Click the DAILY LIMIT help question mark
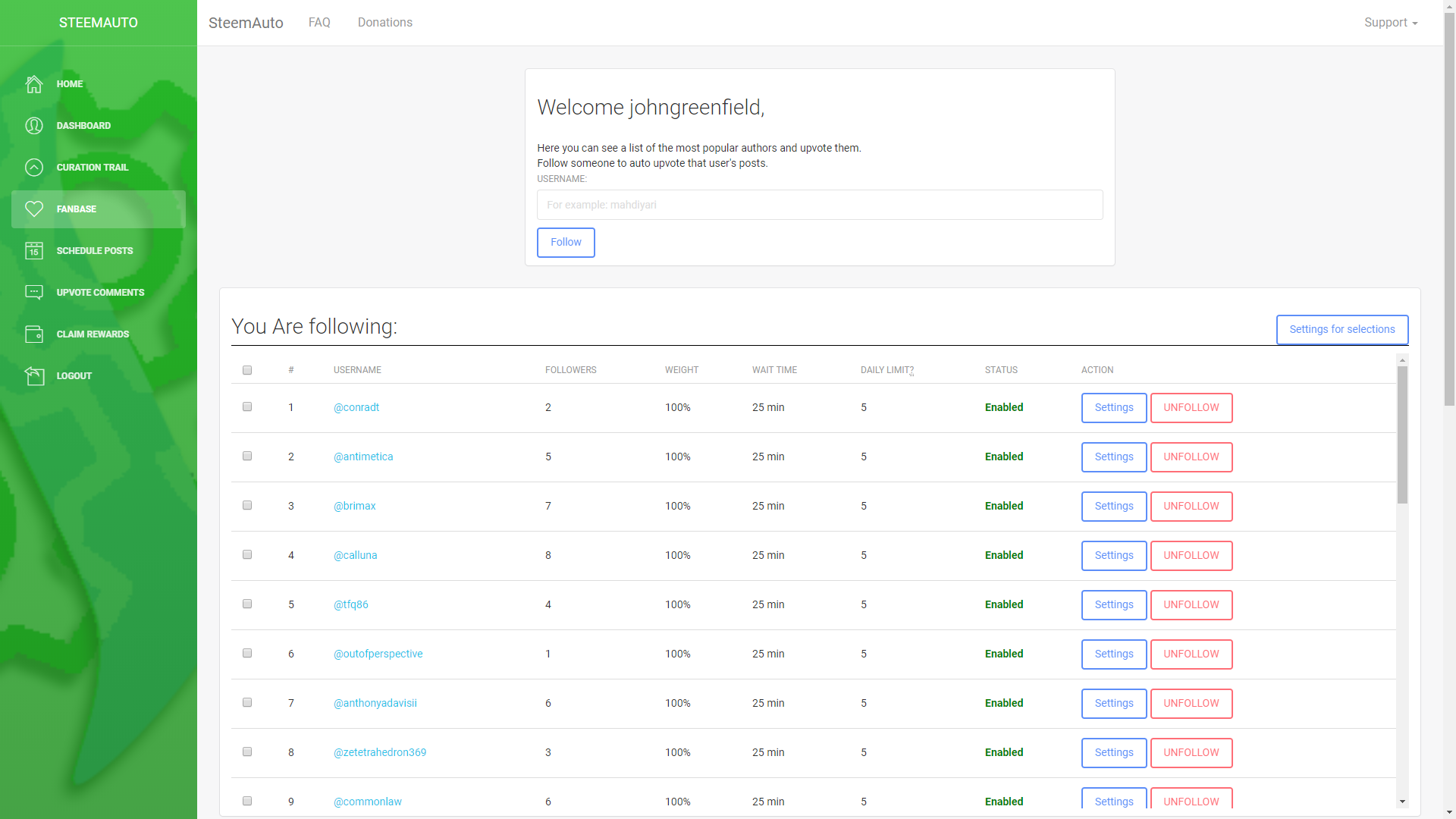The width and height of the screenshot is (1456, 819). [x=911, y=370]
